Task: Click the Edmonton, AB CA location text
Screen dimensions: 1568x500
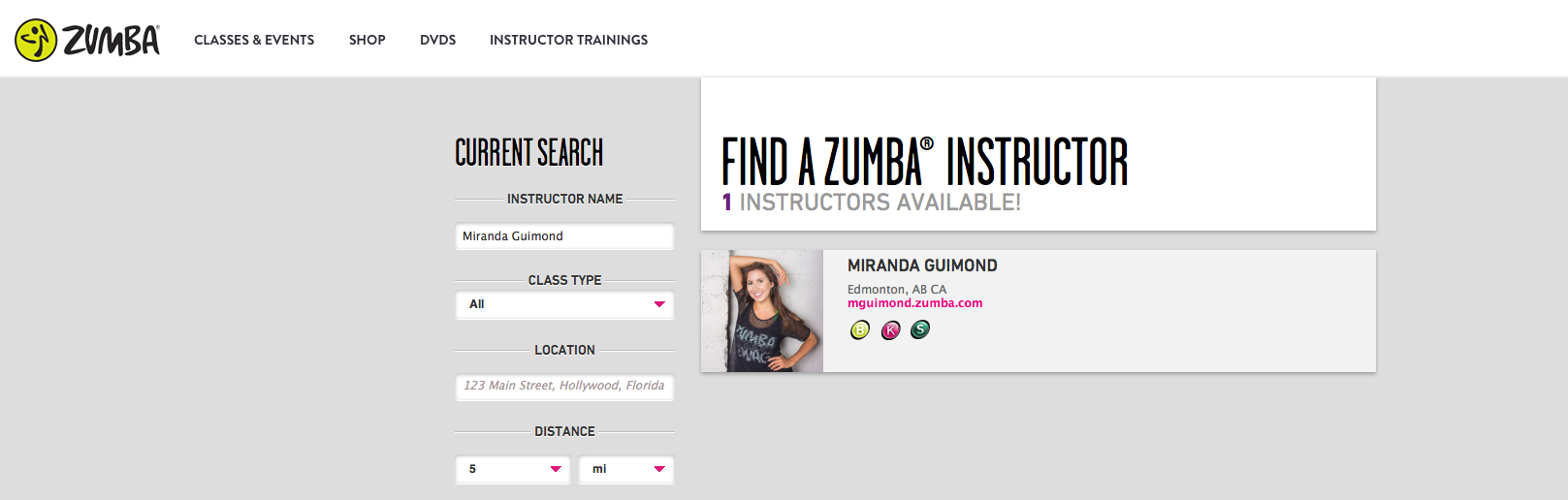Action: pyautogui.click(x=897, y=289)
